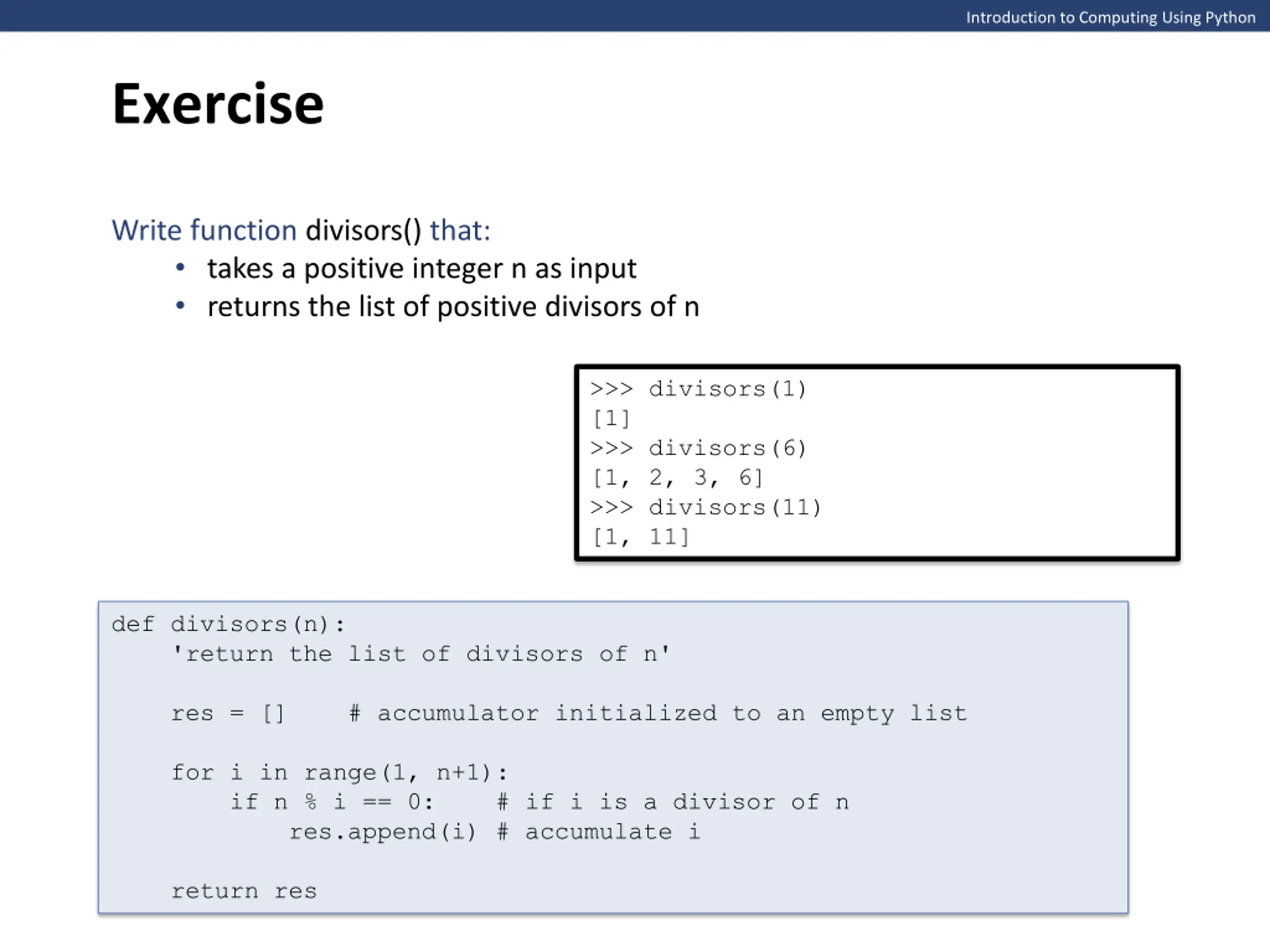1270x952 pixels.
Task: Click the first bullet about positive integer n
Action: pos(422,269)
